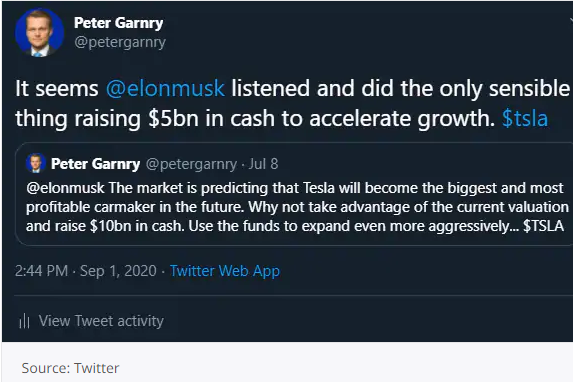Open Peter Garnry's large profile avatar

pos(39,32)
